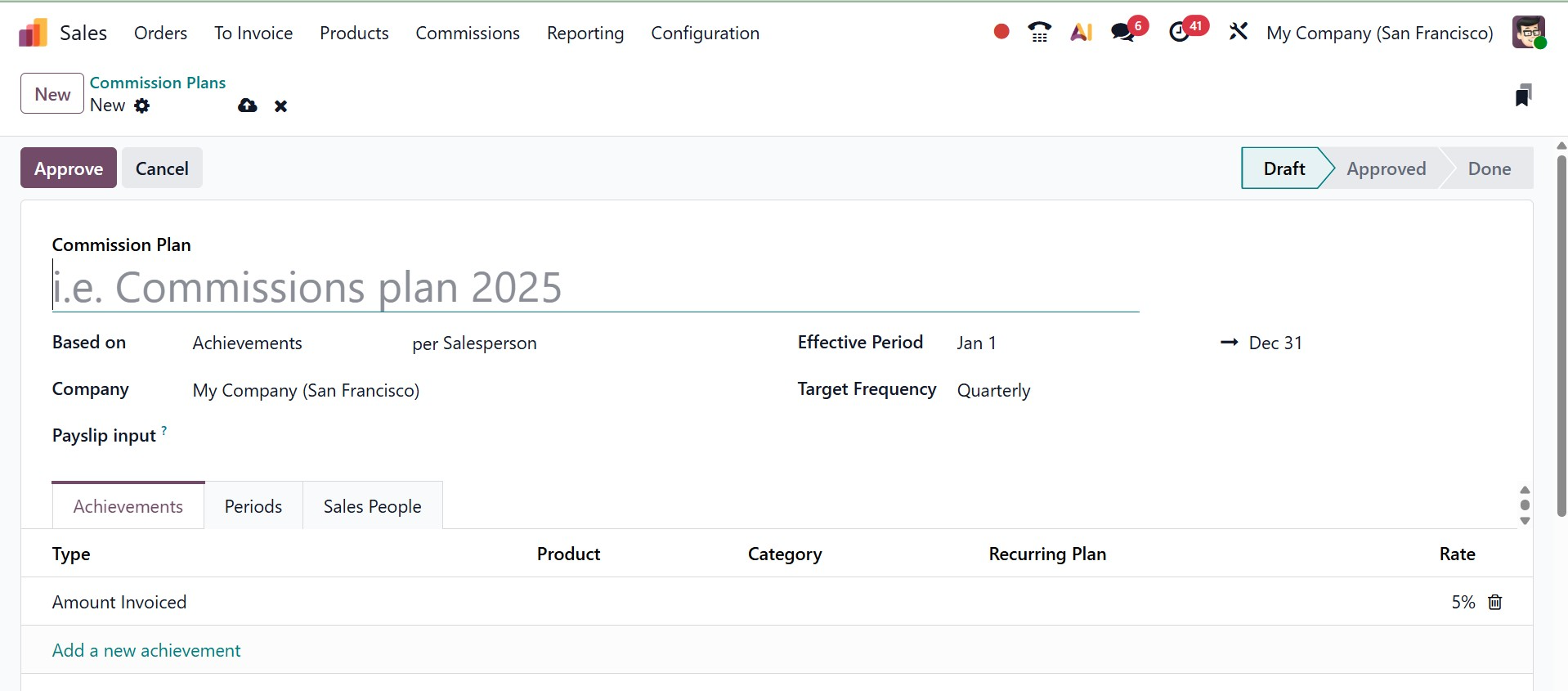Image resolution: width=1568 pixels, height=691 pixels.
Task: Open the AI assistant icon
Action: [1081, 32]
